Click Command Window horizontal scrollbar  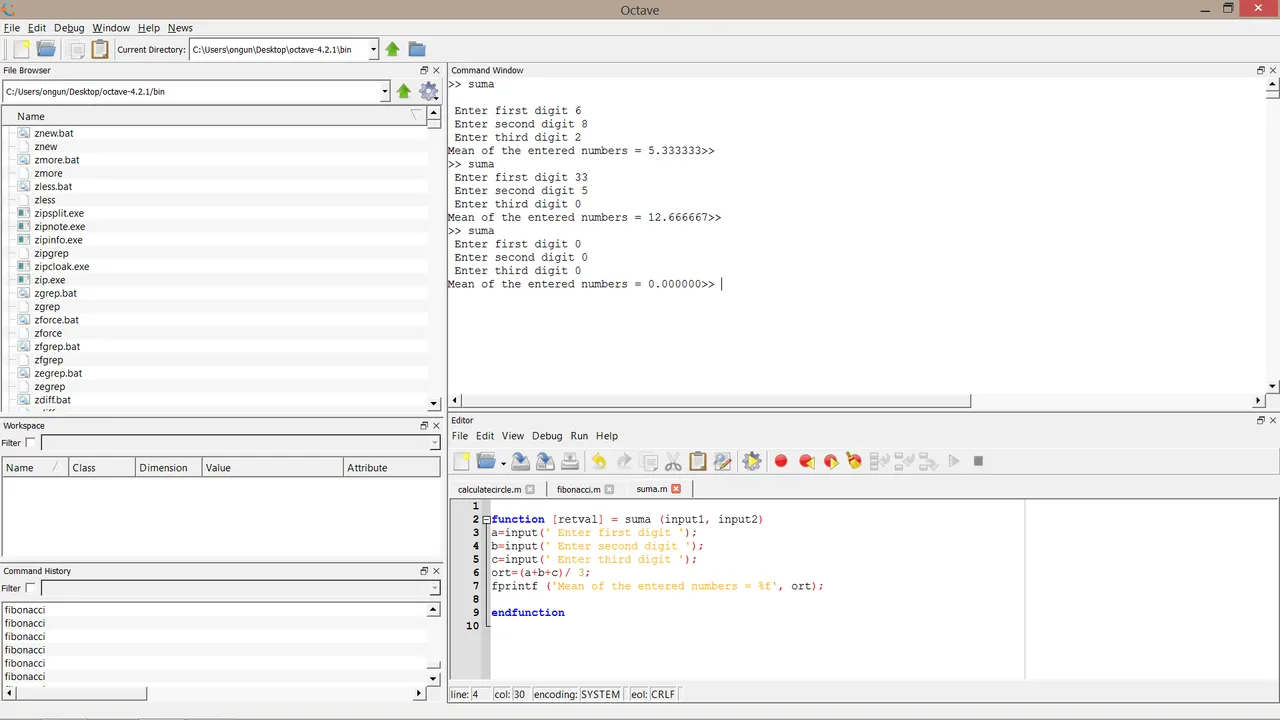tap(717, 401)
